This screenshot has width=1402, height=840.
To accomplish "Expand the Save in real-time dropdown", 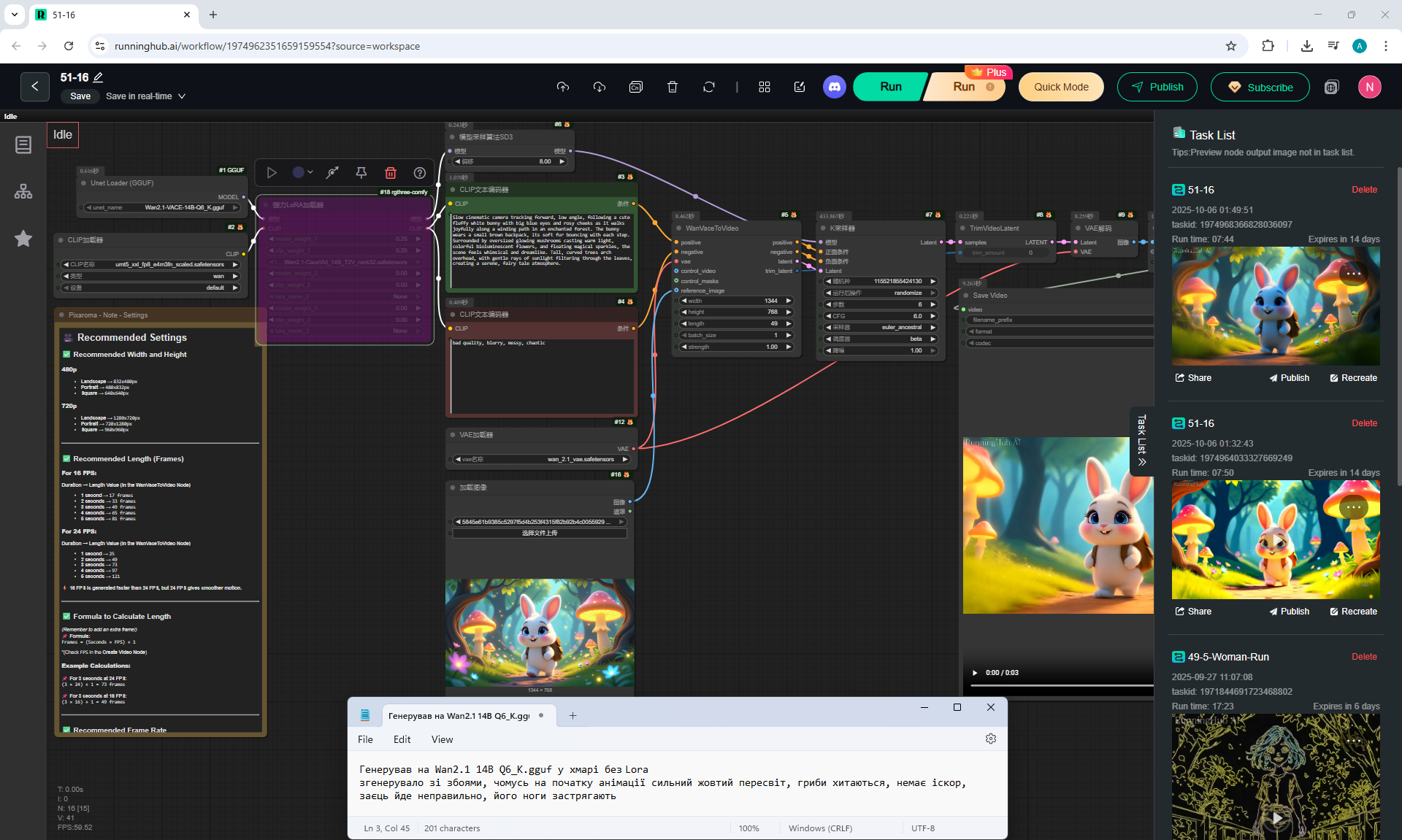I will pyautogui.click(x=182, y=96).
